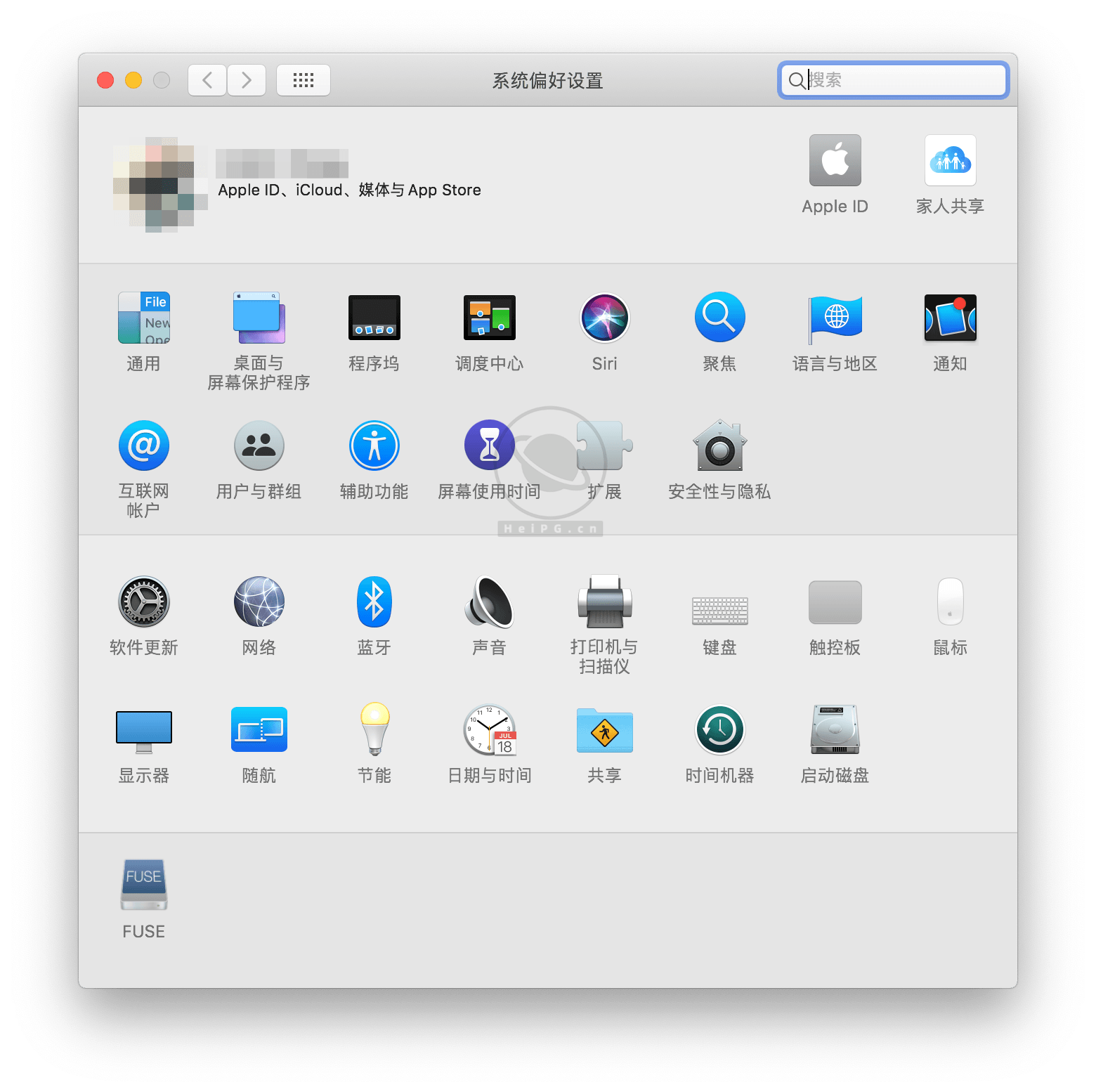This screenshot has width=1096, height=1092.
Task: Open 节能 (Energy Saver) preferences
Action: (374, 729)
